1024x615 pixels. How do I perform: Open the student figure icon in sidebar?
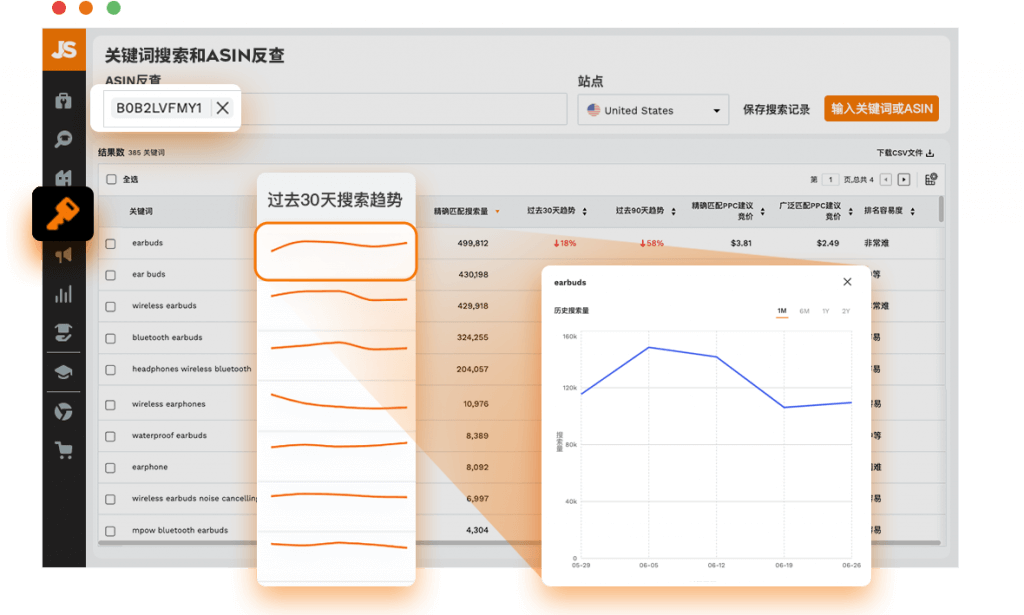pyautogui.click(x=63, y=333)
